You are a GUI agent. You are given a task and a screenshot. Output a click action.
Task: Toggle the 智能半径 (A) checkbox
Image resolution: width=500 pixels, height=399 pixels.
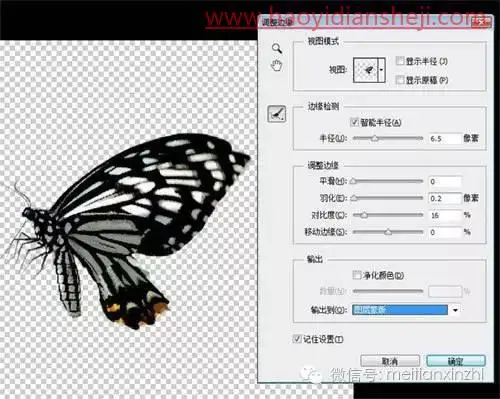click(354, 122)
